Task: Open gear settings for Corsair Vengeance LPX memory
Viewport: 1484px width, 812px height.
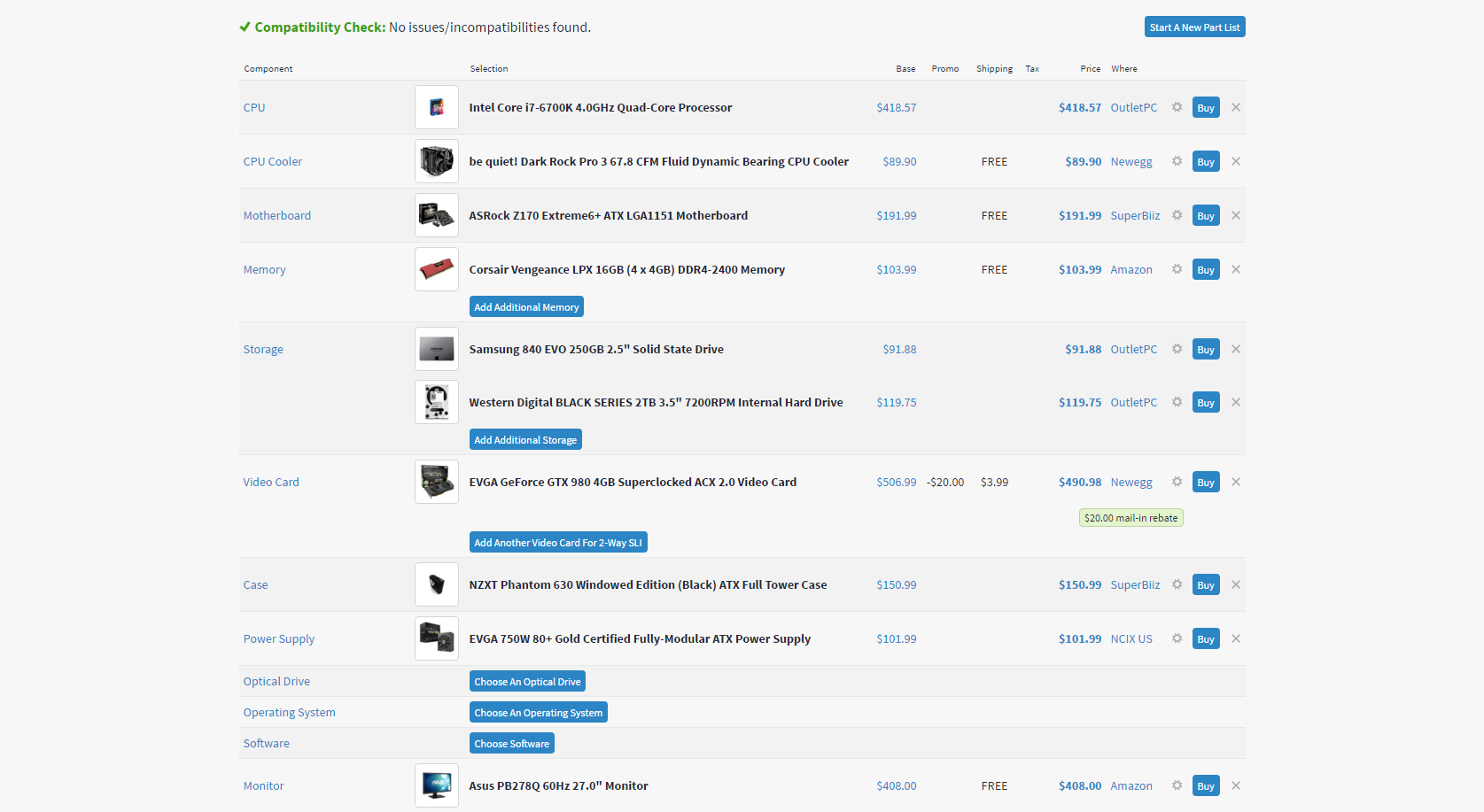Action: point(1177,269)
